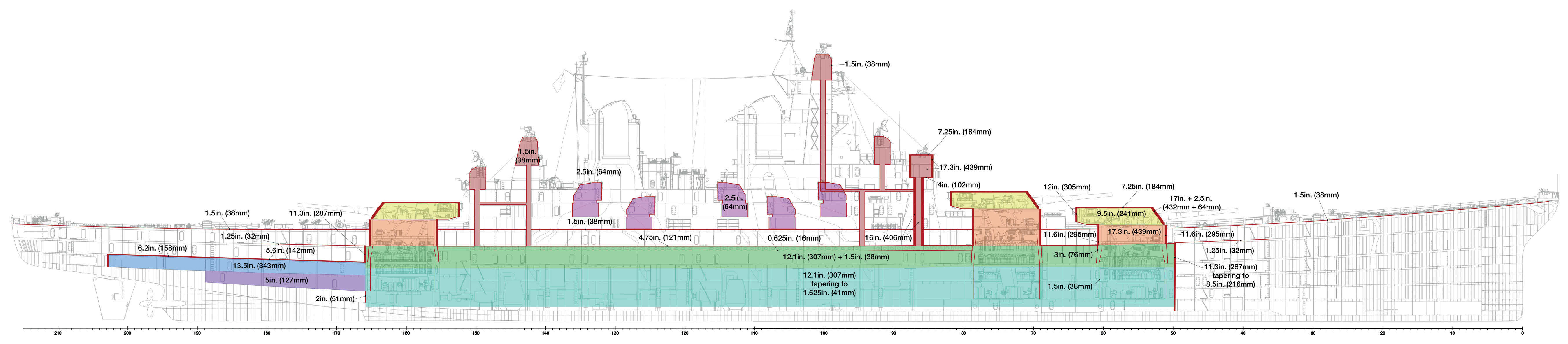Select scale number 70
The image size is (1568, 344).
pyautogui.click(x=1034, y=333)
